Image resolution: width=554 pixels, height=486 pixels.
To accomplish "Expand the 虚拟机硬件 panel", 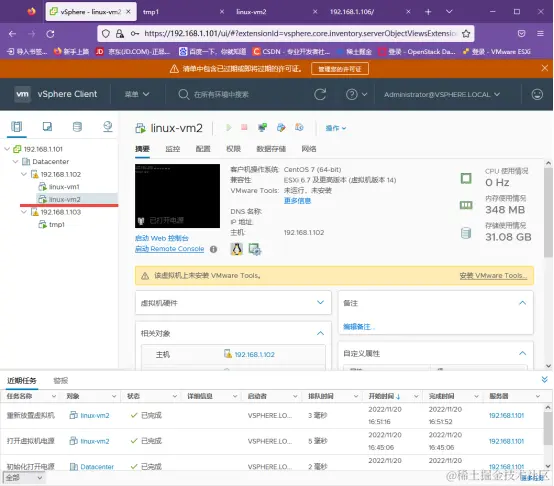I will point(320,302).
